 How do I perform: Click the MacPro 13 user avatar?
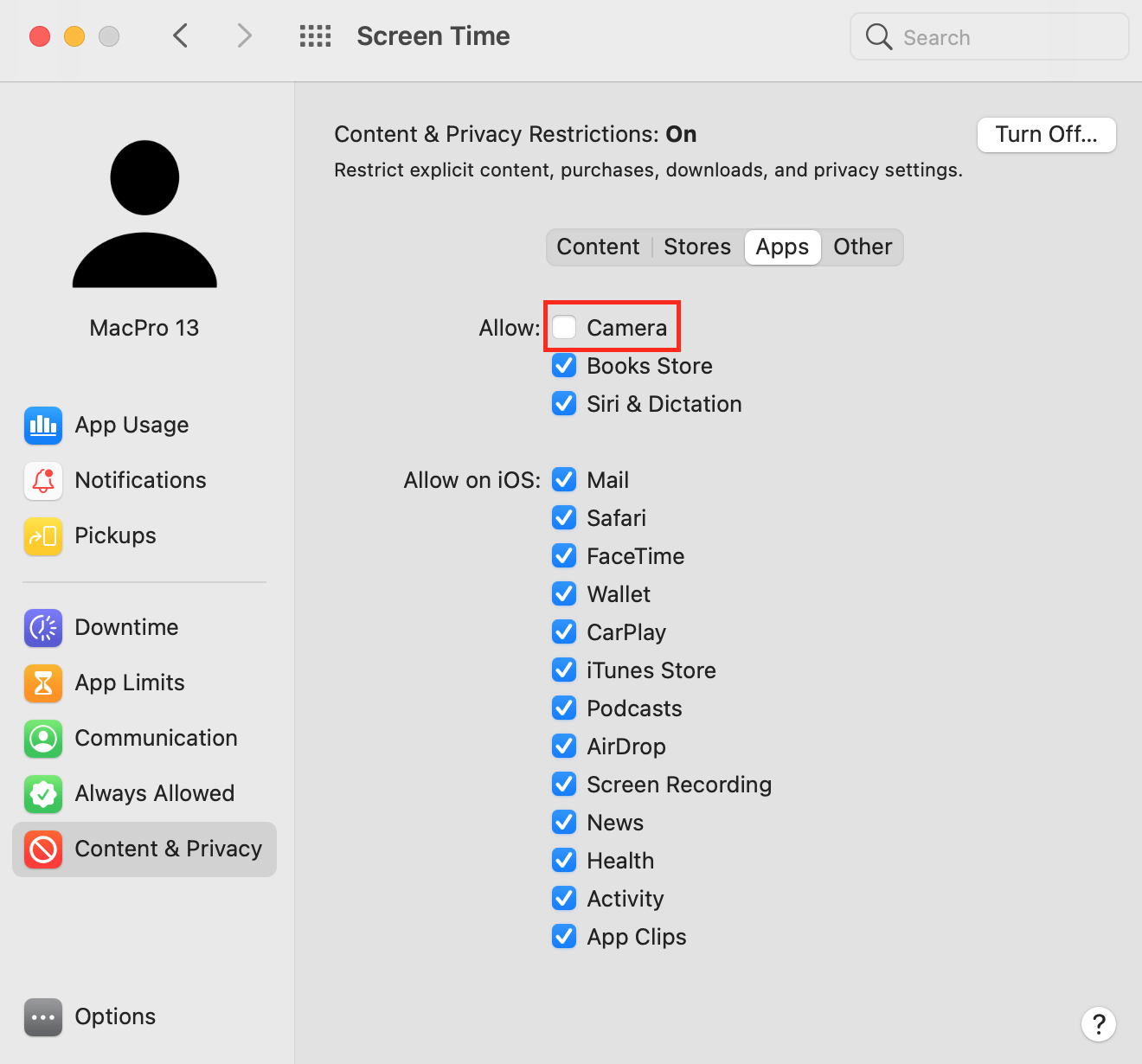point(144,214)
